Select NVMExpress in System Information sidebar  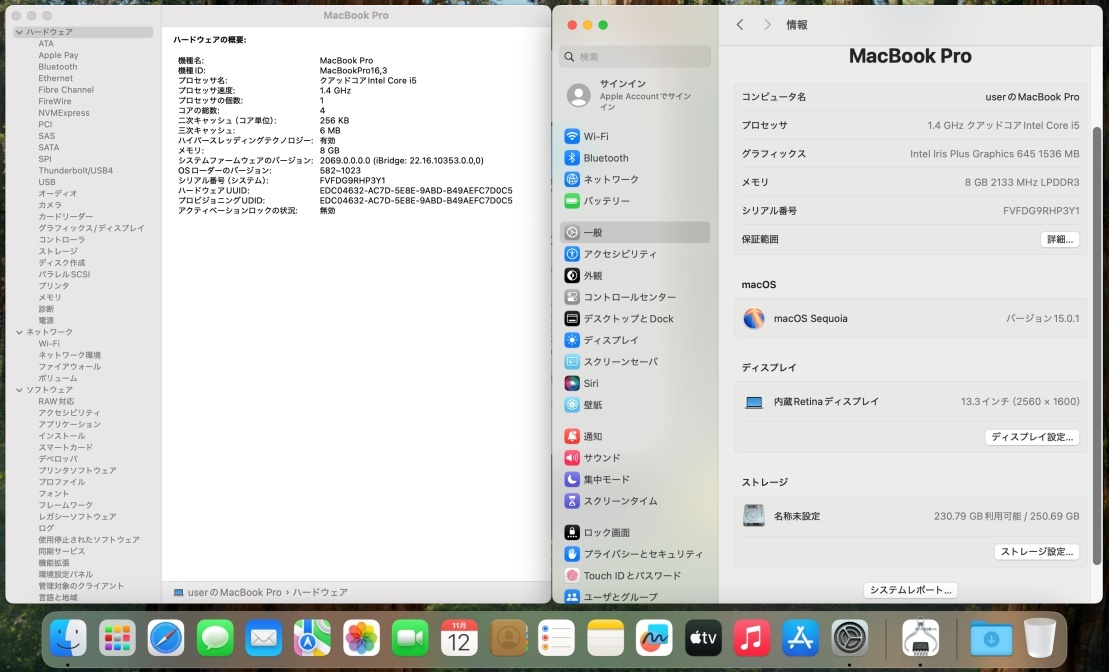(64, 112)
